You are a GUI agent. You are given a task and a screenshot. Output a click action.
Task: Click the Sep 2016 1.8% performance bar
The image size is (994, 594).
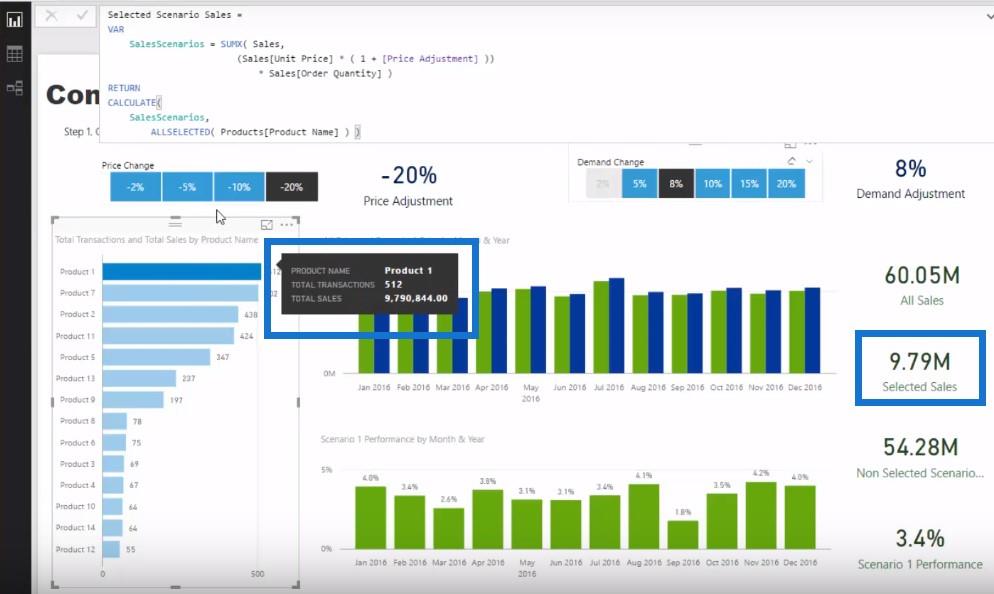click(x=683, y=535)
